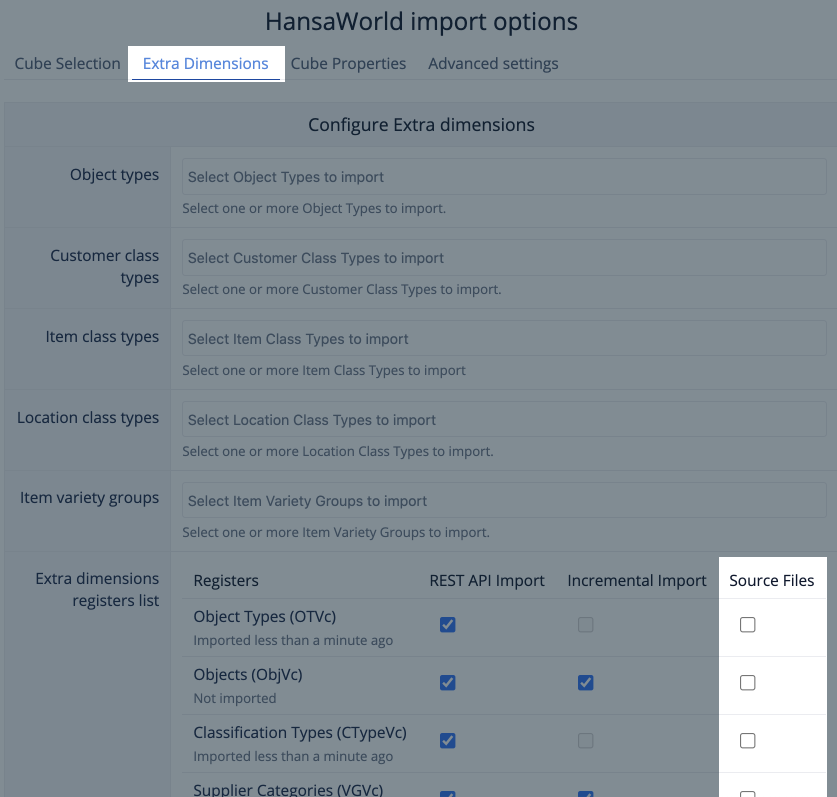Open the Item Variety Groups dropdown
Viewport: 837px width, 797px height.
(x=504, y=501)
